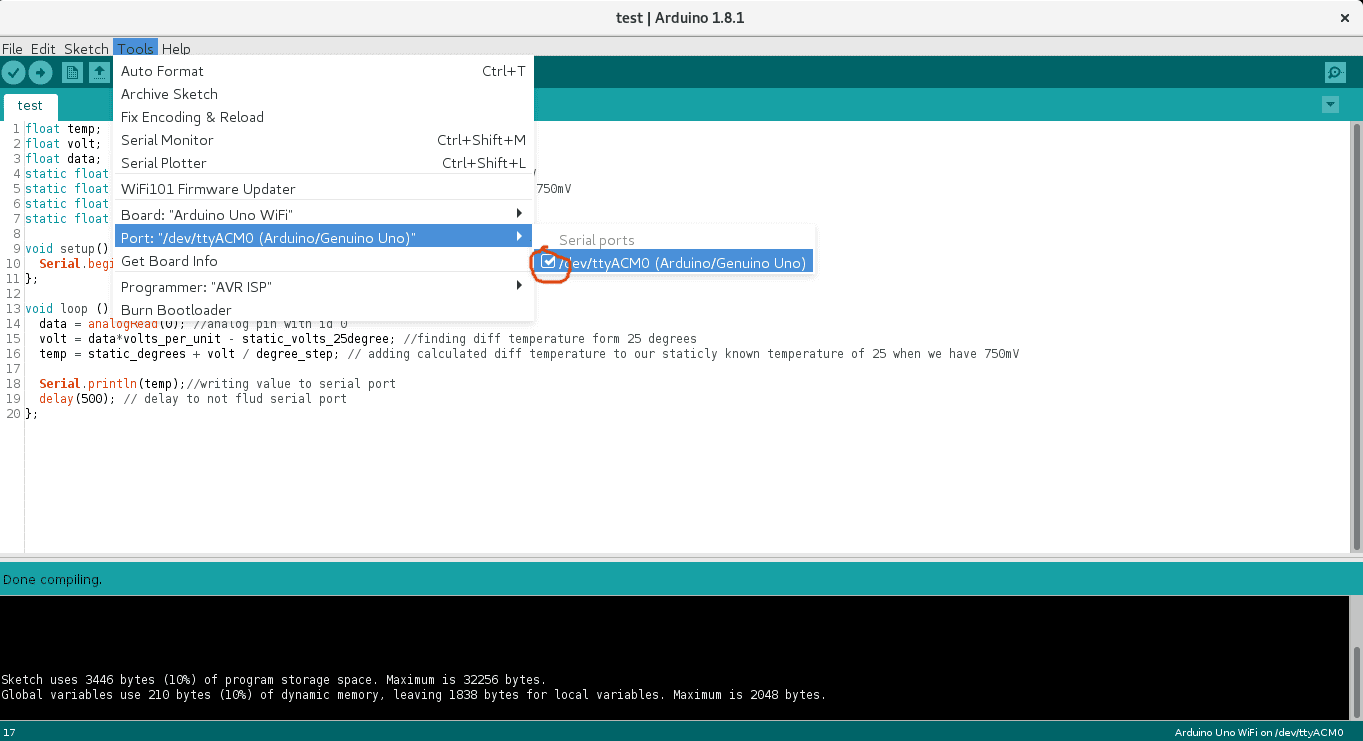Open the tab options dropdown arrow
Viewport: 1363px width, 741px height.
coord(1330,104)
